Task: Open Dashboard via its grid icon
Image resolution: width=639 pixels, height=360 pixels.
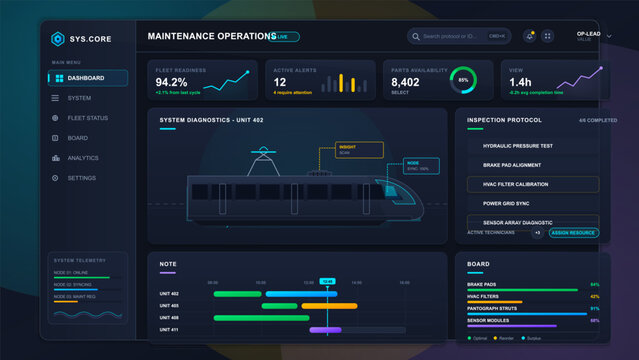Action: coord(59,78)
